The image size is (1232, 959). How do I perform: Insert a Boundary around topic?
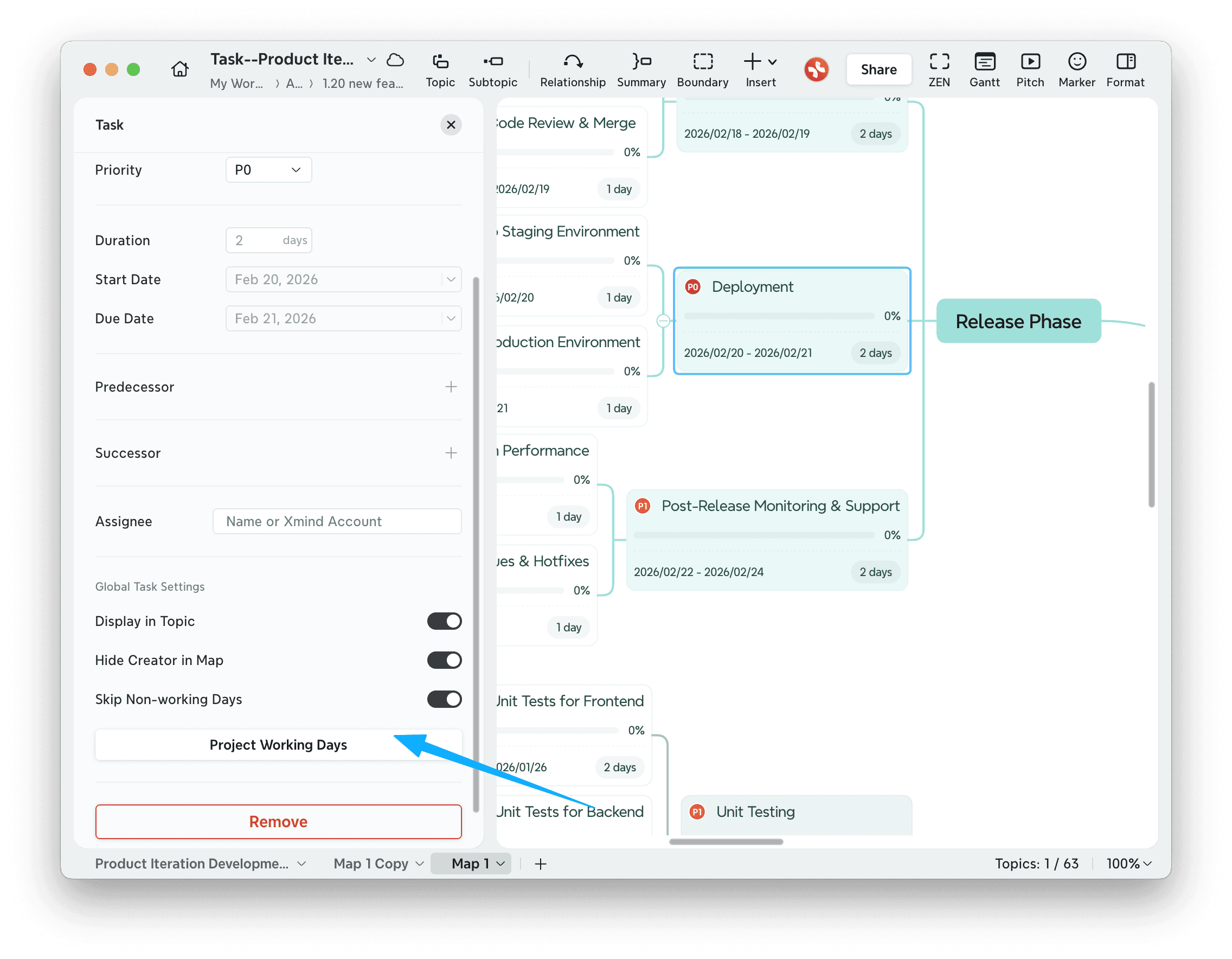point(702,69)
